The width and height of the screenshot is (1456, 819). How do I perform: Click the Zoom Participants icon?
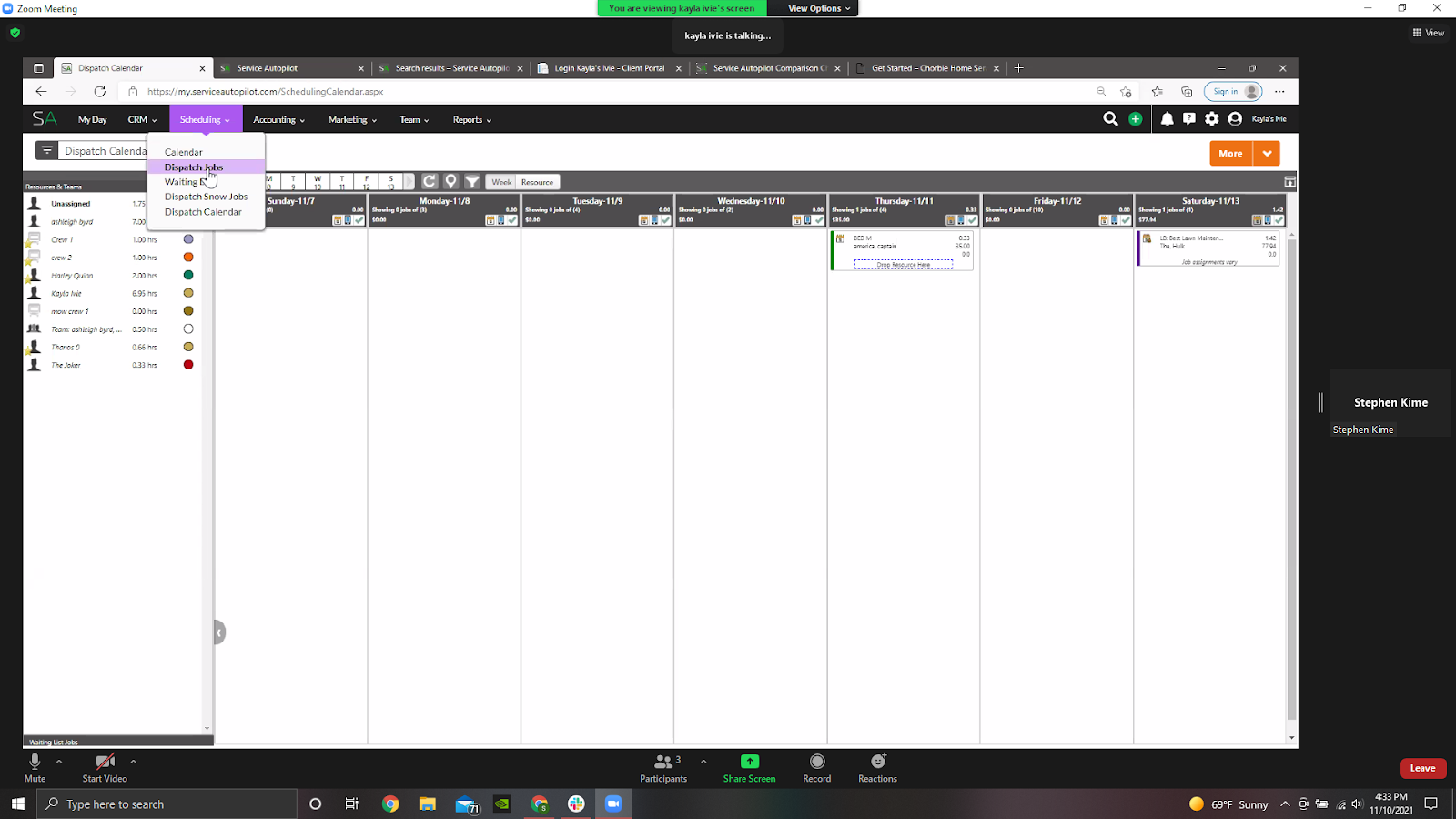(x=663, y=762)
